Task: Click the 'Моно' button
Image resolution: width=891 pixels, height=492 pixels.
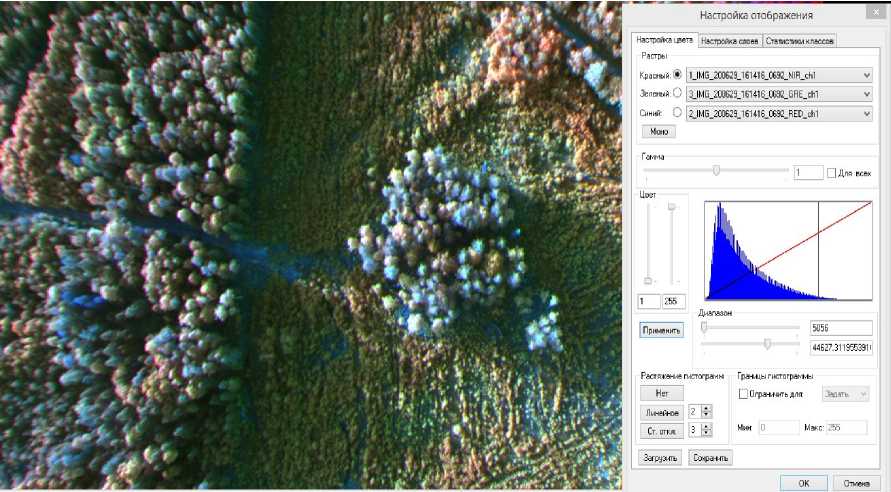Action: [x=659, y=131]
